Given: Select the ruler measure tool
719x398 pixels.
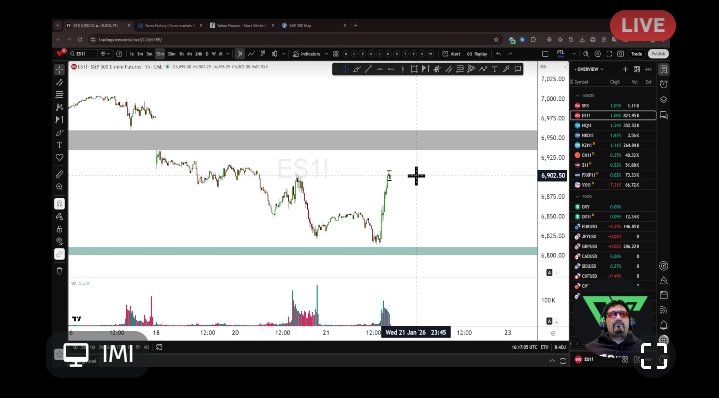Looking at the screenshot, I should pos(59,174).
